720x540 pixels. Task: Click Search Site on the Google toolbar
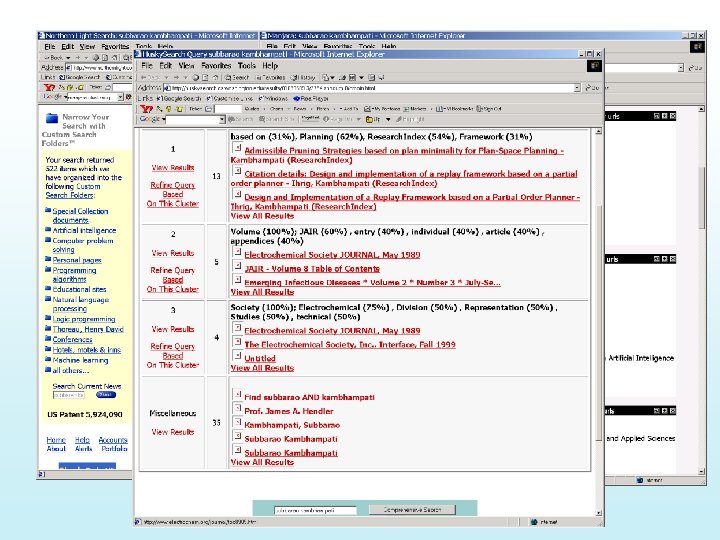click(x=276, y=119)
